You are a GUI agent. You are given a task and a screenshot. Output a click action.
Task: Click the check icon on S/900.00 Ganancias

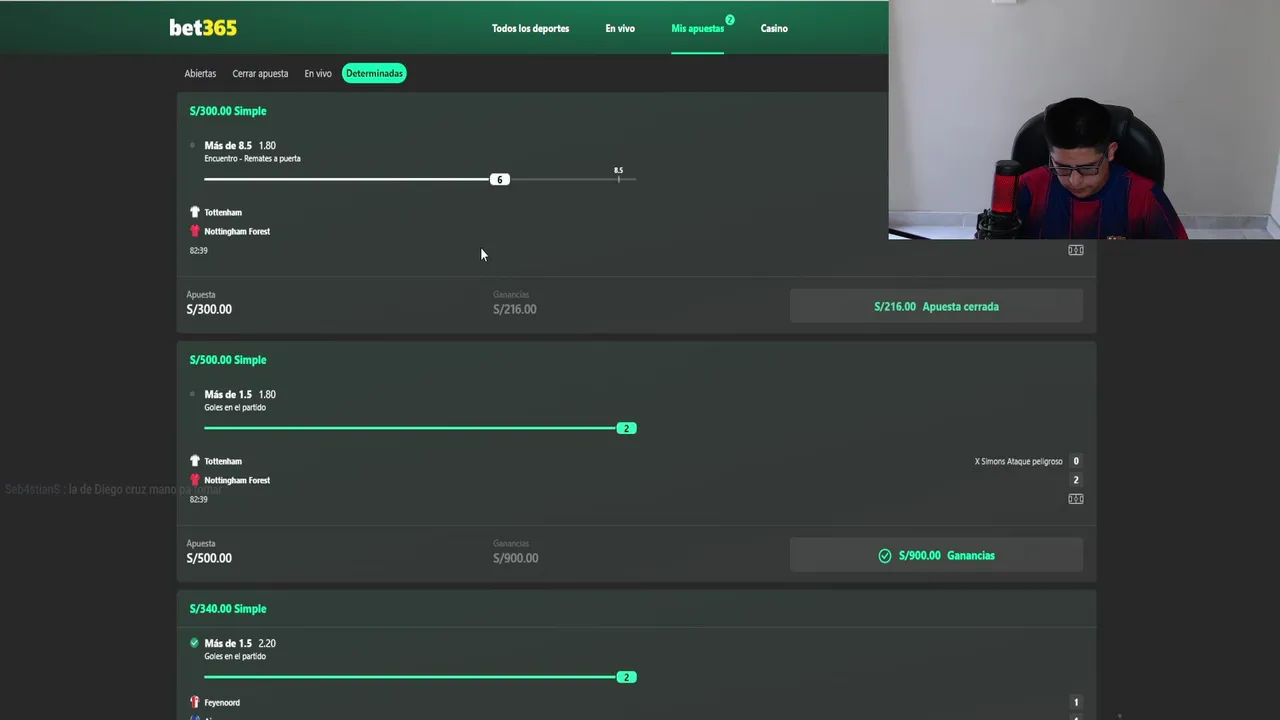[885, 556]
